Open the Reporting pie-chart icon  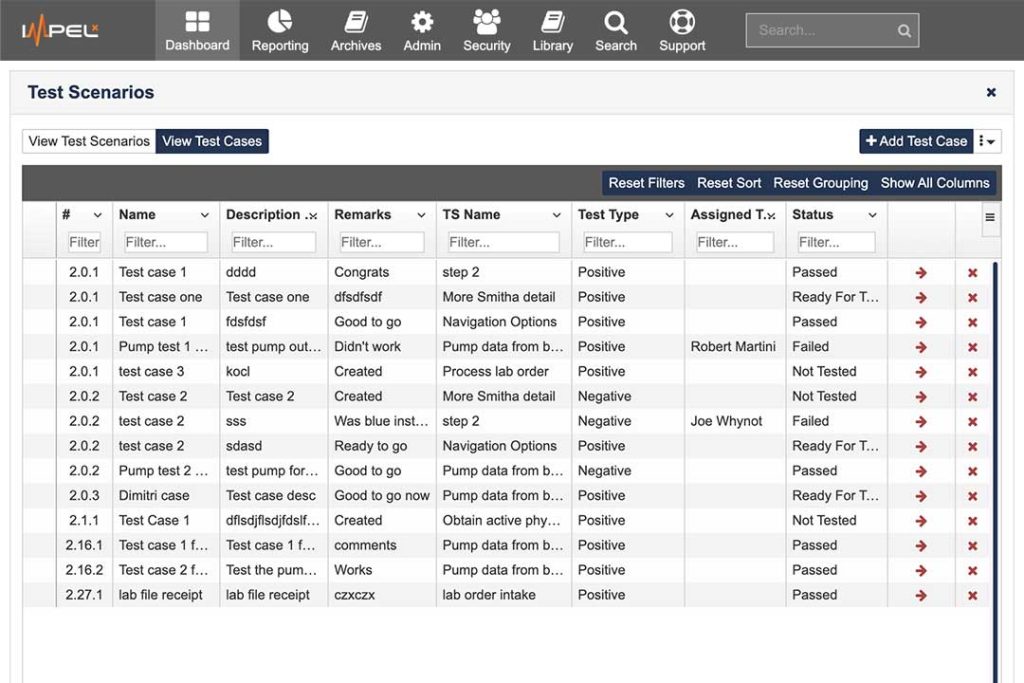(x=279, y=22)
